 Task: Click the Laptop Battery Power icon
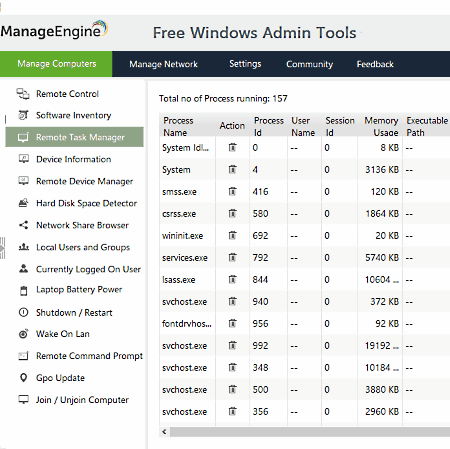(x=23, y=291)
